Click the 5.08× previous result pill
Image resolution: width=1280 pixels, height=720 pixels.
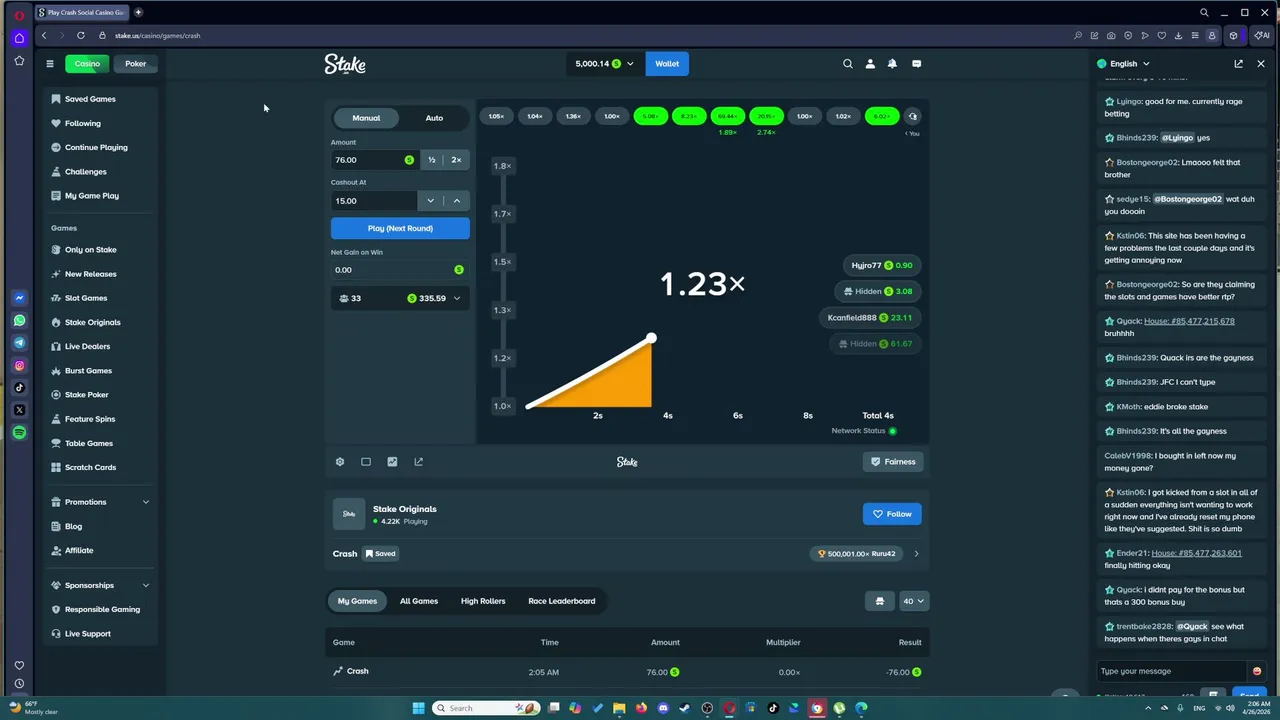(651, 117)
